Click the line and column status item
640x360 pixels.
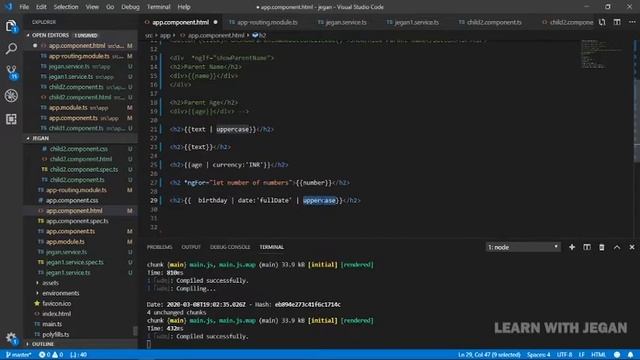click(489, 355)
